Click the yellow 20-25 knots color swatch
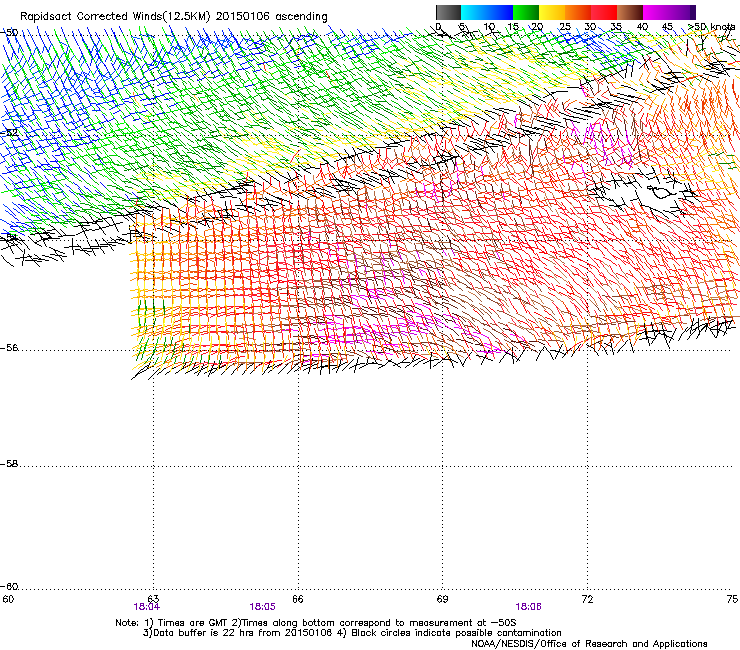This screenshot has height=650, width=740. pos(552,12)
